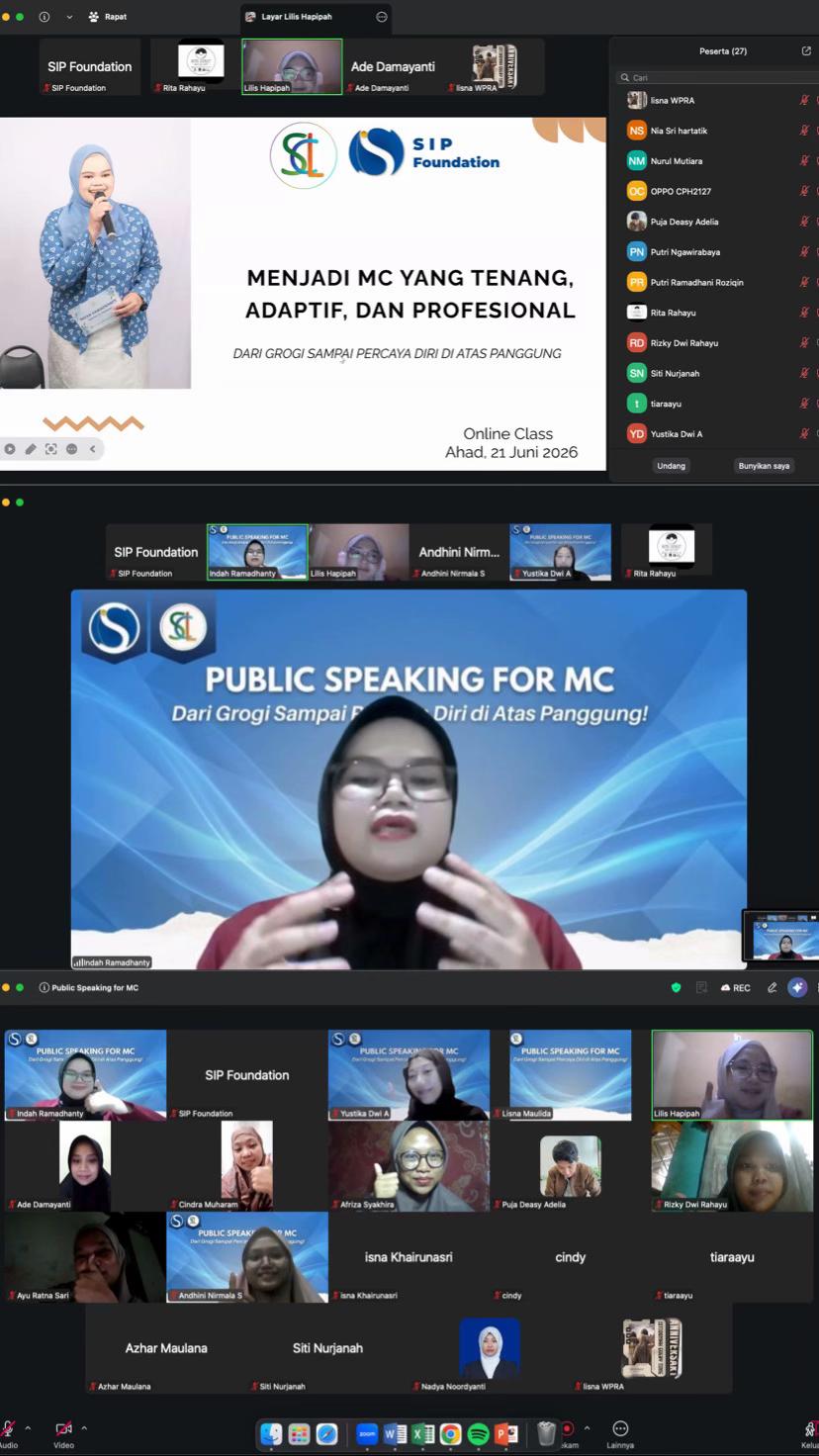Screen dimensions: 819x1456
Task: Open the Lainnya more options icon
Action: (x=620, y=1428)
